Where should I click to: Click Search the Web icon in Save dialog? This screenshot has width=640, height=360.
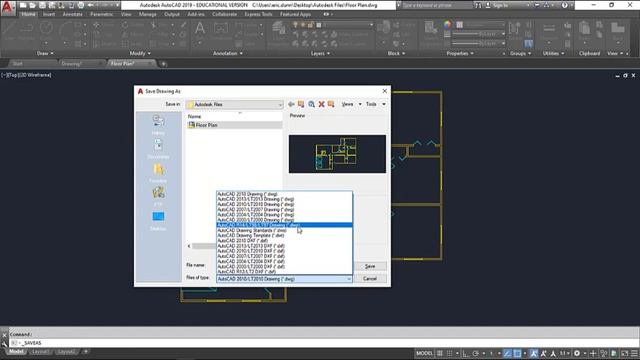point(311,104)
